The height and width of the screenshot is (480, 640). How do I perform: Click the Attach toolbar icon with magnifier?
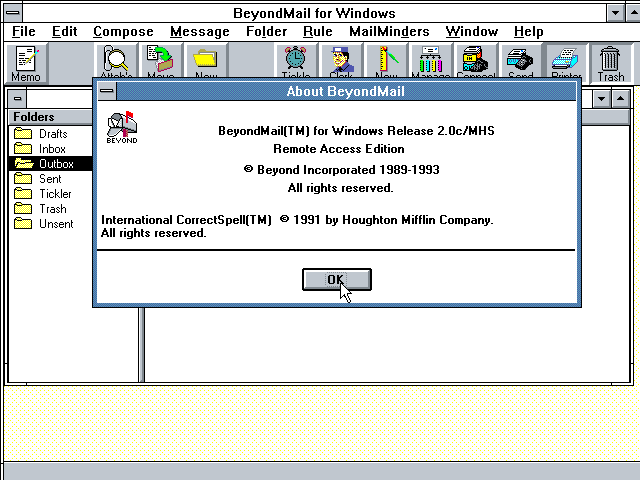(x=116, y=60)
